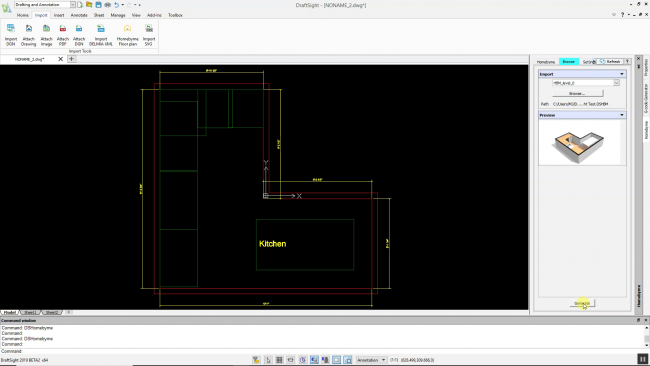Switch to the Sheet1 tab
This screenshot has width=650, height=366.
tap(30, 312)
